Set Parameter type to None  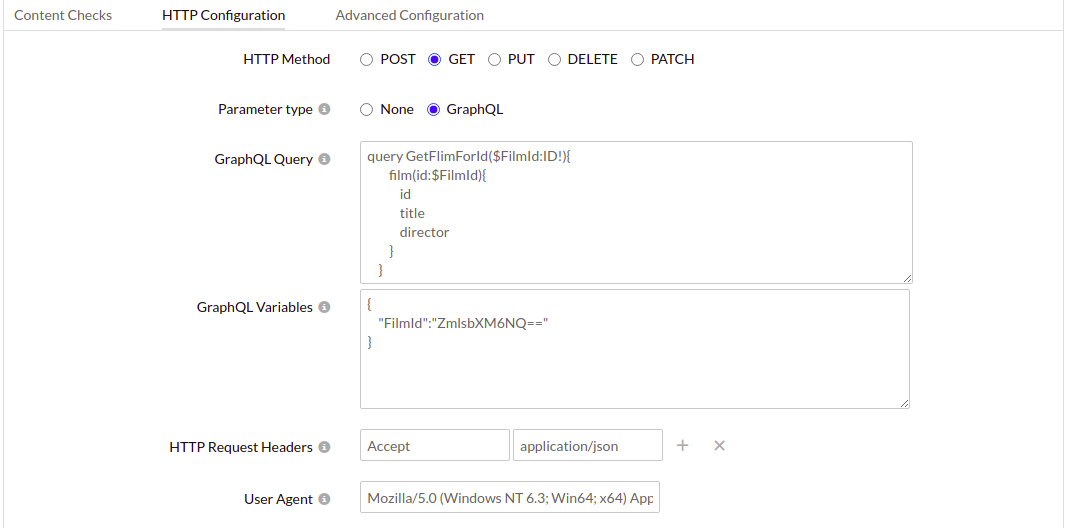pyautogui.click(x=367, y=110)
